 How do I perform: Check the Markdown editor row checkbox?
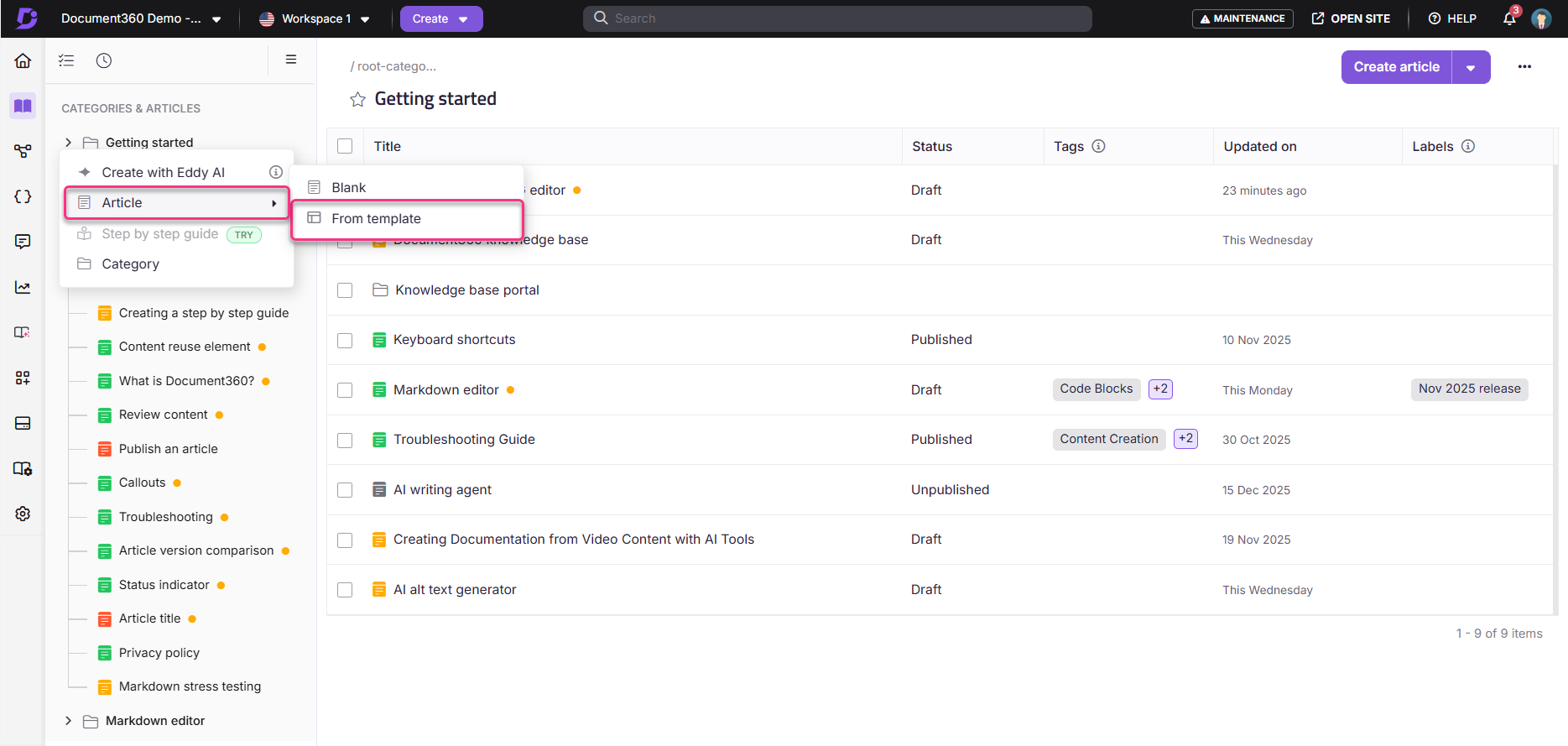[x=345, y=390]
